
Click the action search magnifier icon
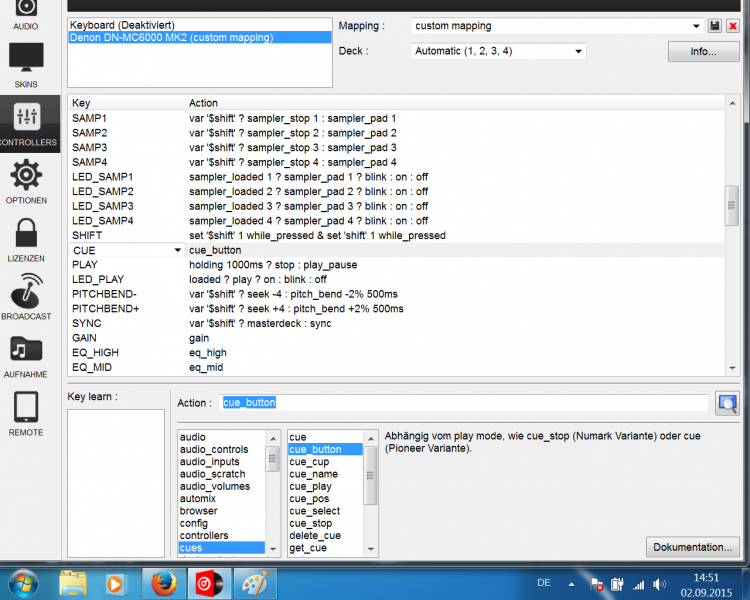click(727, 403)
